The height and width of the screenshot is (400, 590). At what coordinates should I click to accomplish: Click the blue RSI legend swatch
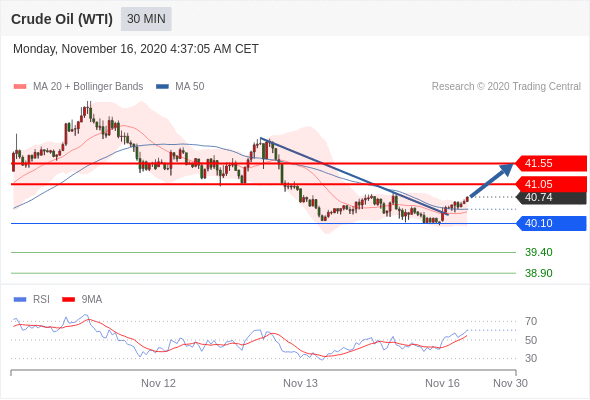(x=20, y=300)
